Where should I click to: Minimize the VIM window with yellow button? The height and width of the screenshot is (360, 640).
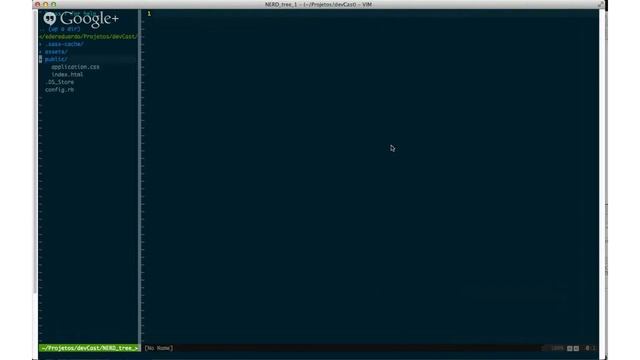pos(45,4)
